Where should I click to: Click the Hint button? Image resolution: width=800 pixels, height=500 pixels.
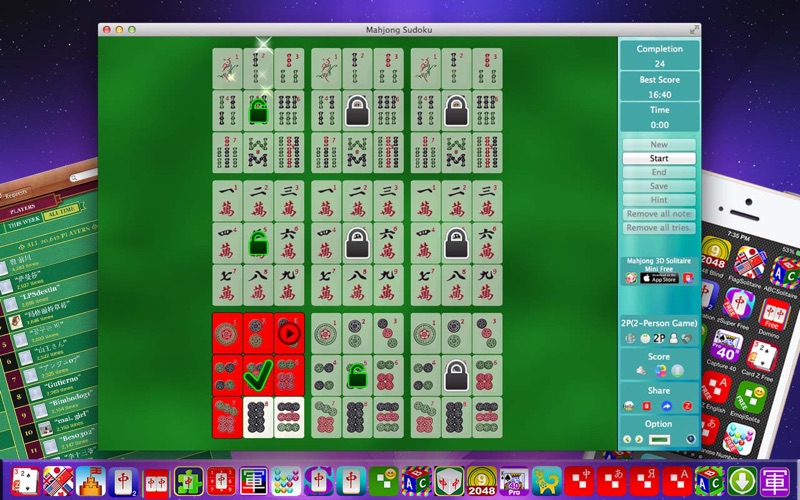coord(659,200)
